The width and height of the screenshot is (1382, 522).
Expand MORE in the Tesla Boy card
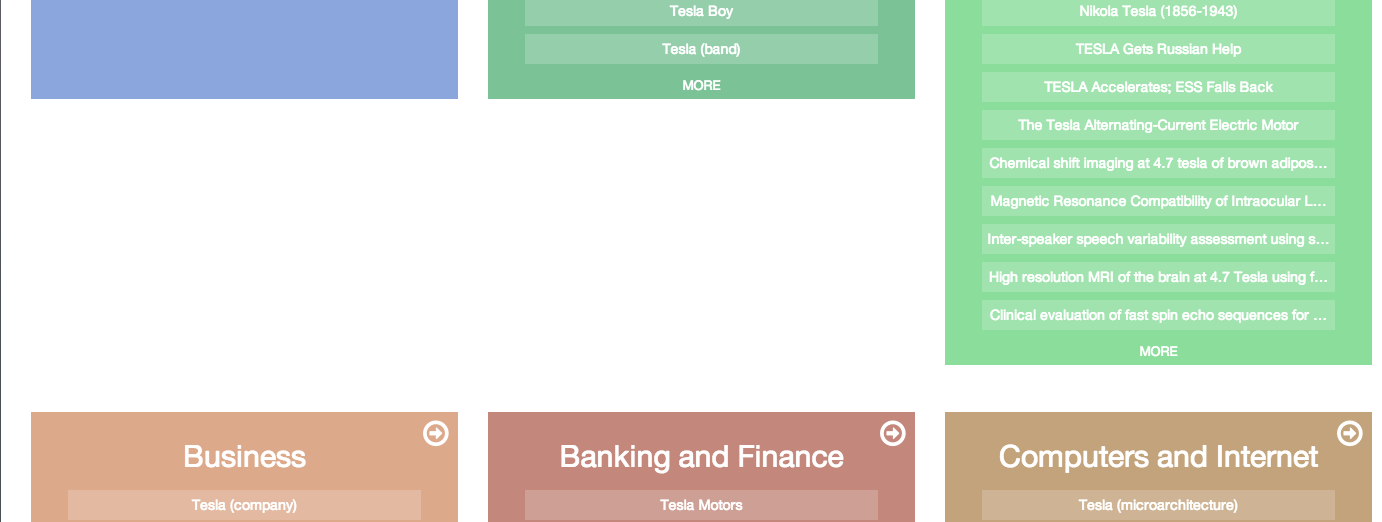coord(701,86)
